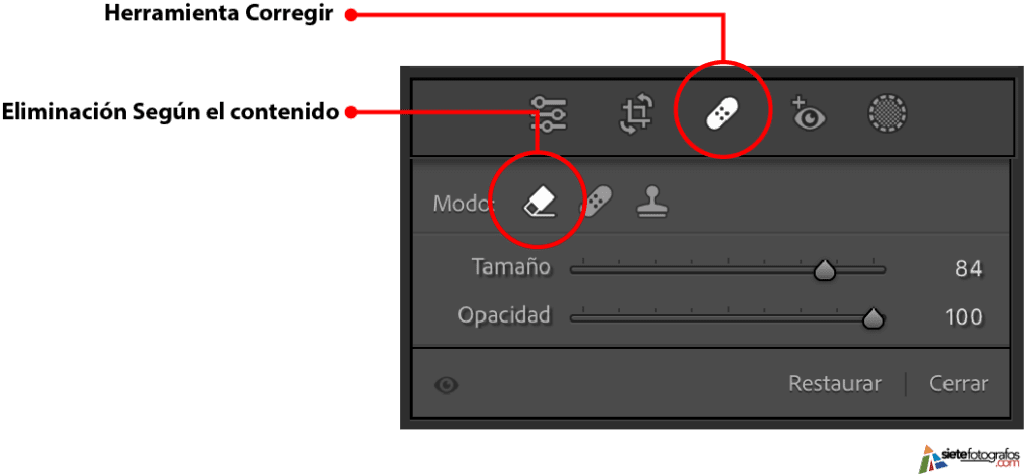Click the Opacidad slider handle
This screenshot has height=474, width=1024.
(x=873, y=319)
